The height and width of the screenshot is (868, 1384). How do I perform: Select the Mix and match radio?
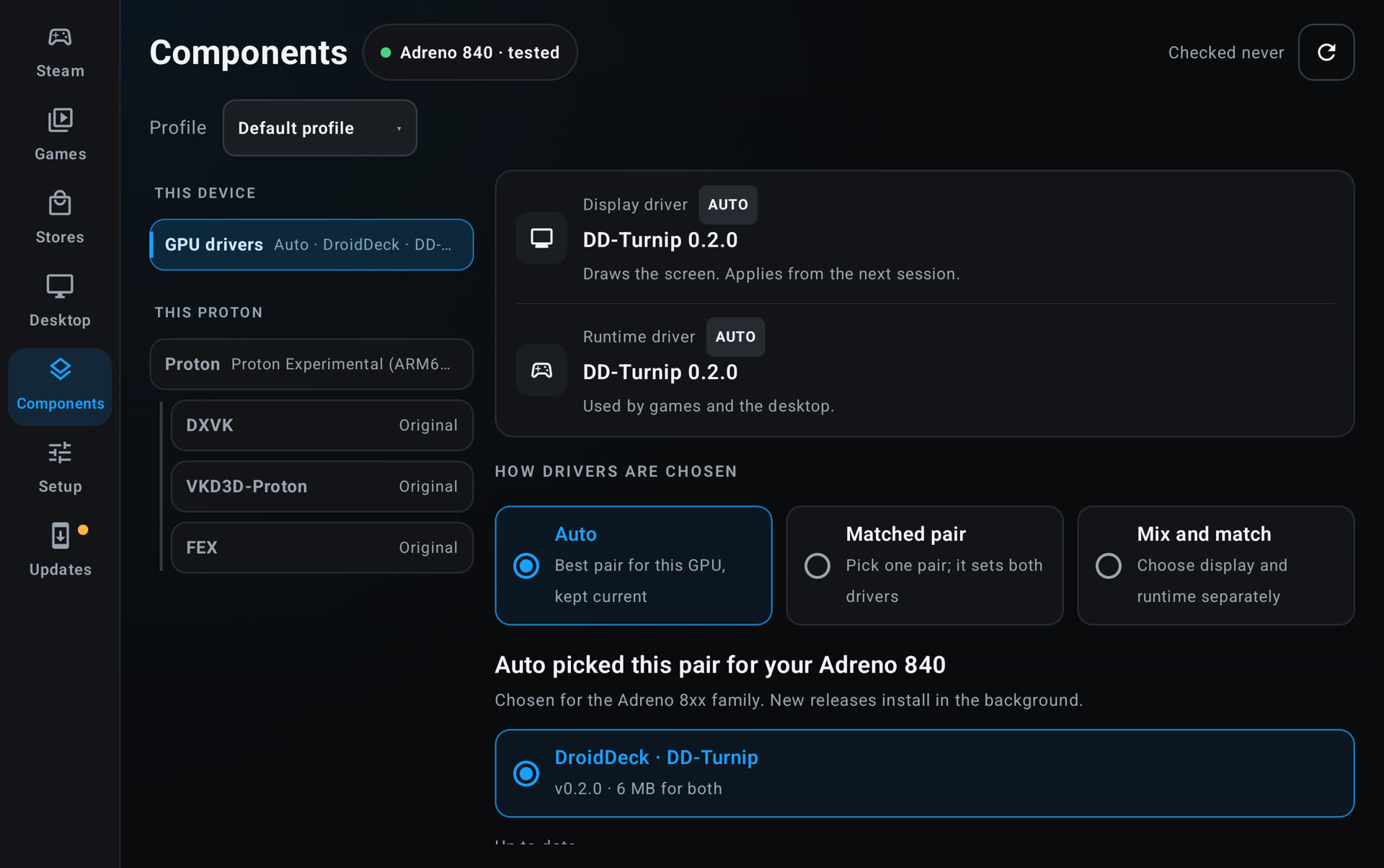[x=1109, y=566]
